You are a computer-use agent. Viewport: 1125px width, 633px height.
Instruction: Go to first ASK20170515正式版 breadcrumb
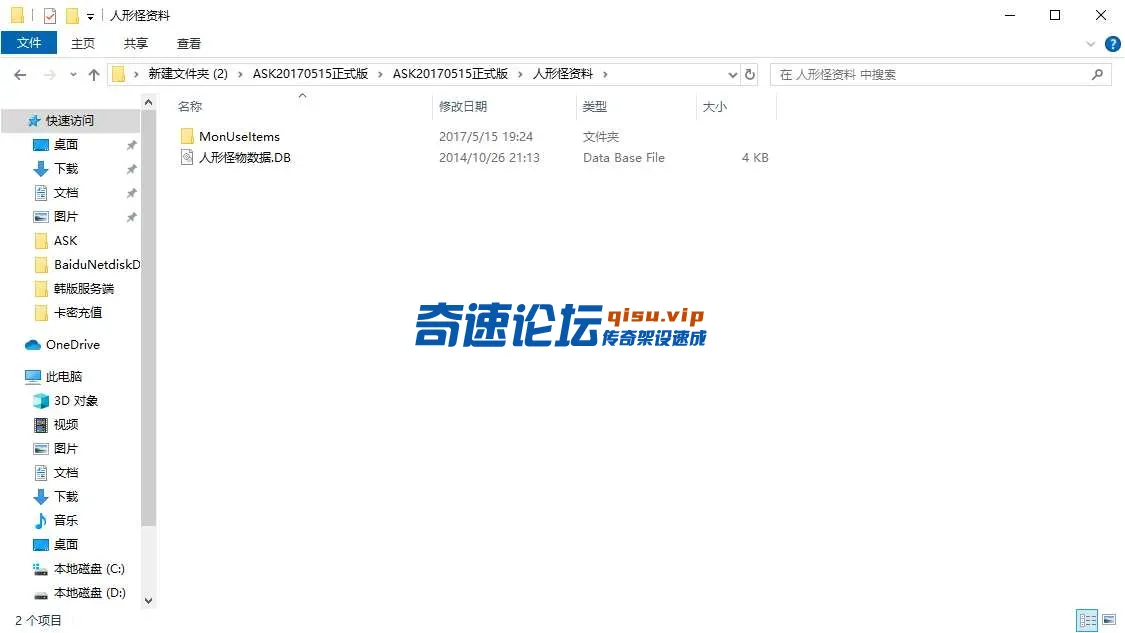[x=310, y=74]
